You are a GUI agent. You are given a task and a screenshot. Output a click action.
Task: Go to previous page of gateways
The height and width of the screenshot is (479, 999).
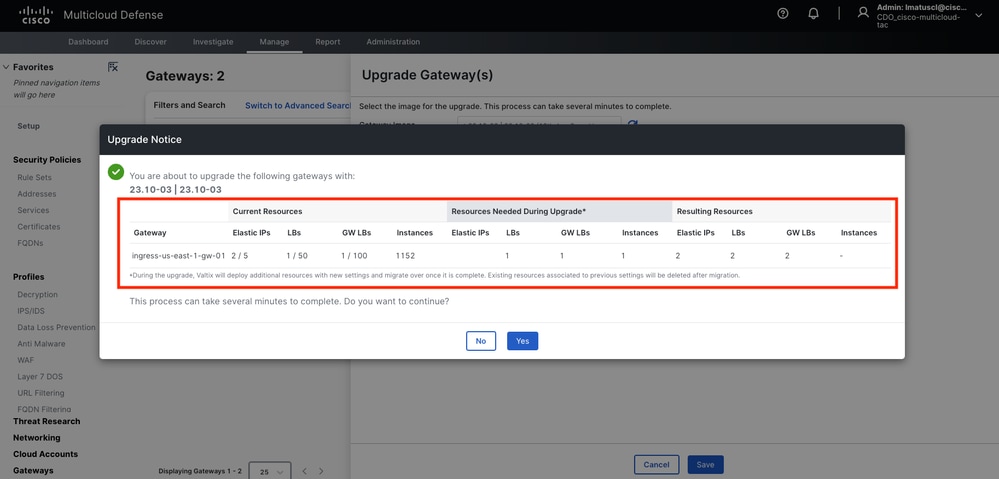[305, 471]
